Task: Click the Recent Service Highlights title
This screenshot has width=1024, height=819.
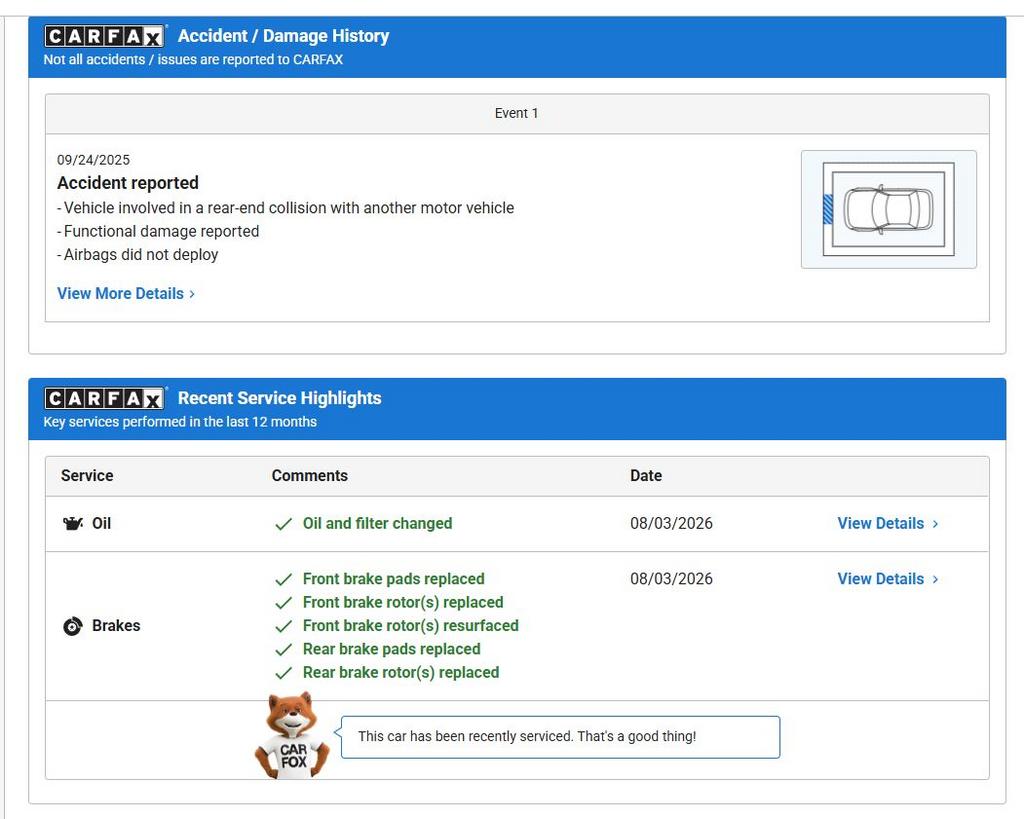Action: (x=280, y=398)
